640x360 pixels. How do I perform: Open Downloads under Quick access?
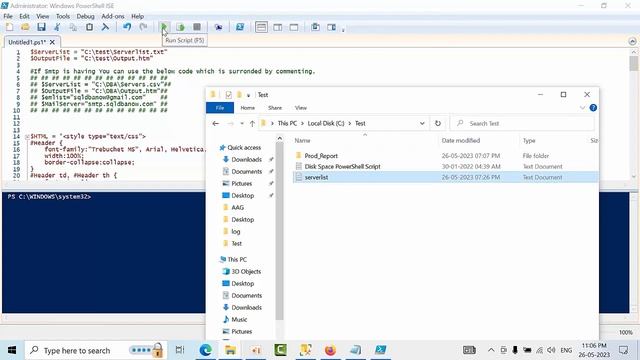pos(247,160)
